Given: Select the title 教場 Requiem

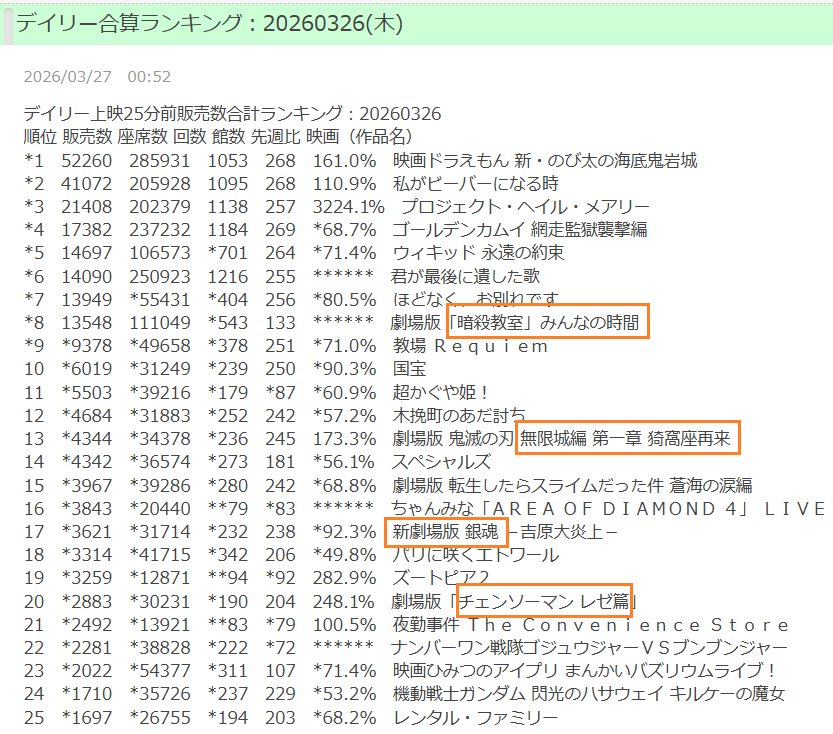Looking at the screenshot, I should [471, 346].
